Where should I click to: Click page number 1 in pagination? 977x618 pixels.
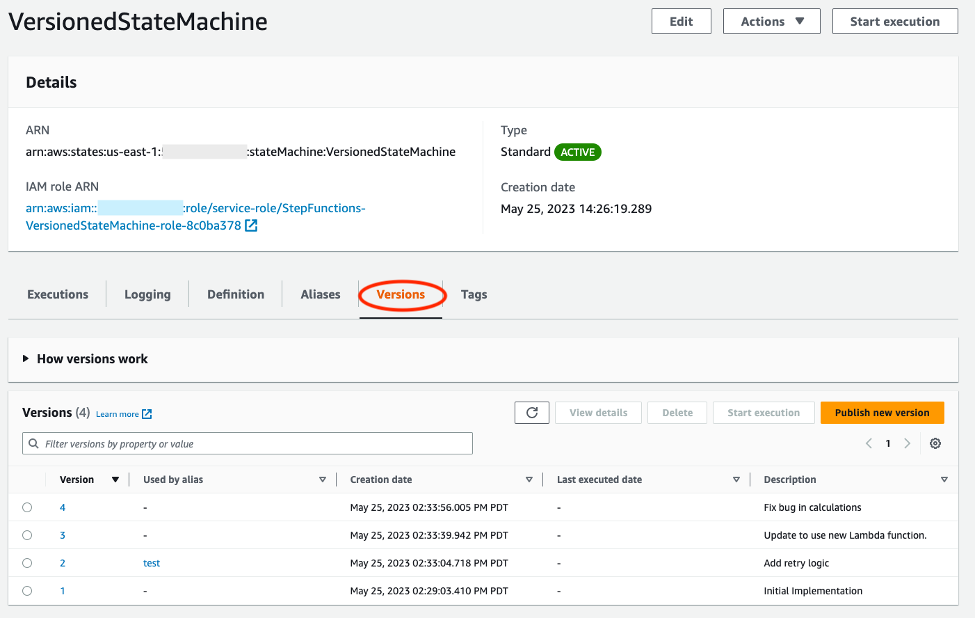point(888,444)
